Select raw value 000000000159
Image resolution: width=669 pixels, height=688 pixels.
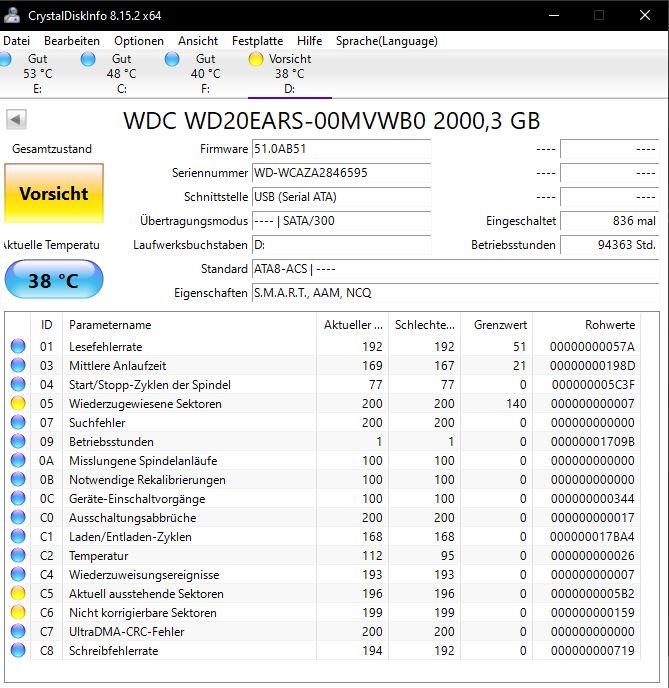pos(593,613)
